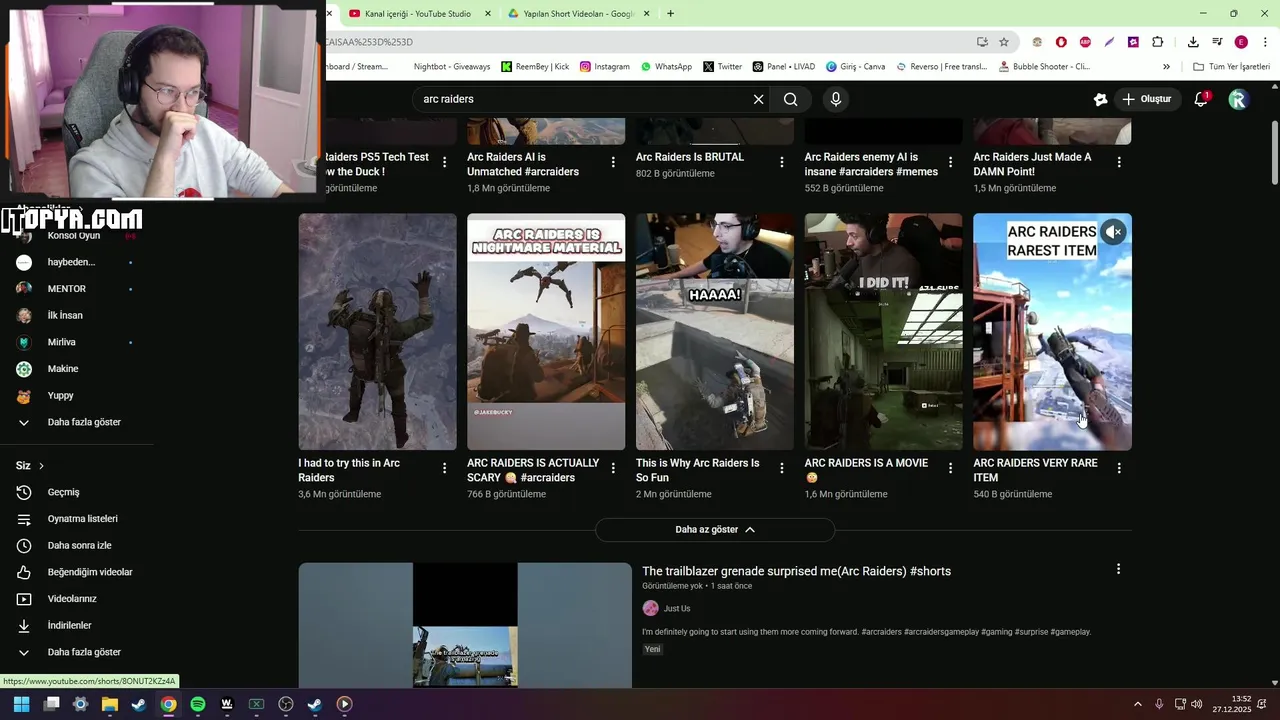Open options for 'I had to try this in Arc Raiders'
This screenshot has width=1280, height=720.
coord(444,468)
